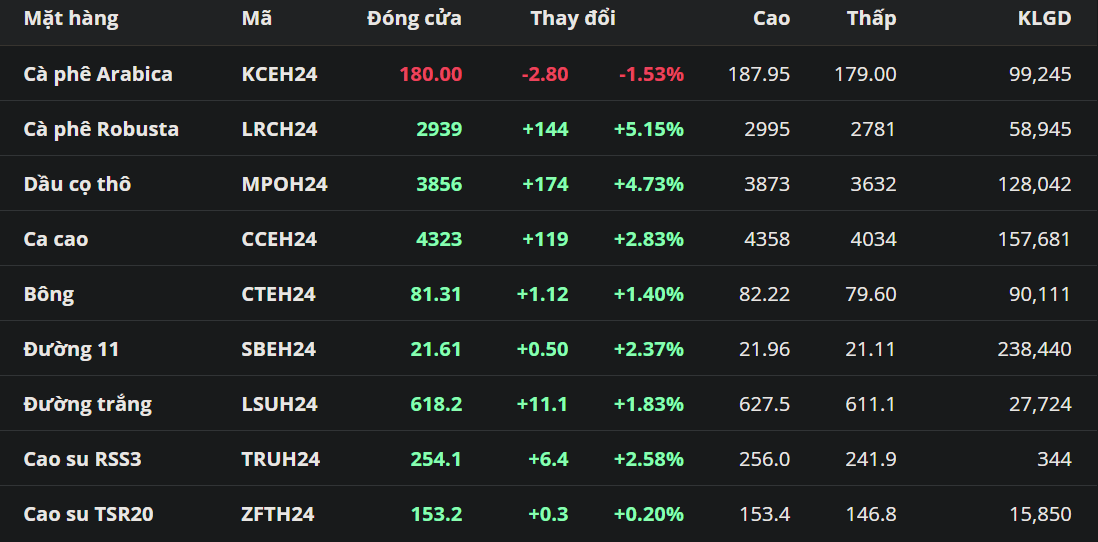The image size is (1098, 542).
Task: Click the SBEH24 trading volume 238,440
Action: coord(1034,349)
